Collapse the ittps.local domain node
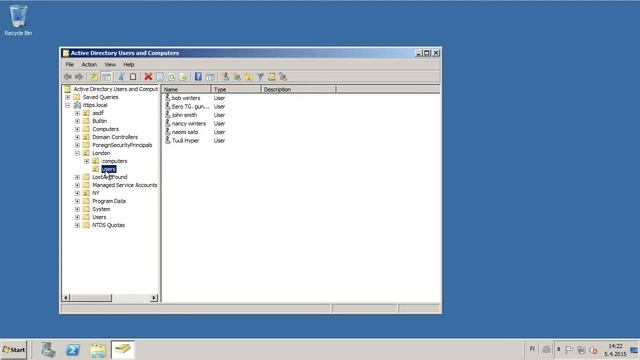 click(68, 105)
